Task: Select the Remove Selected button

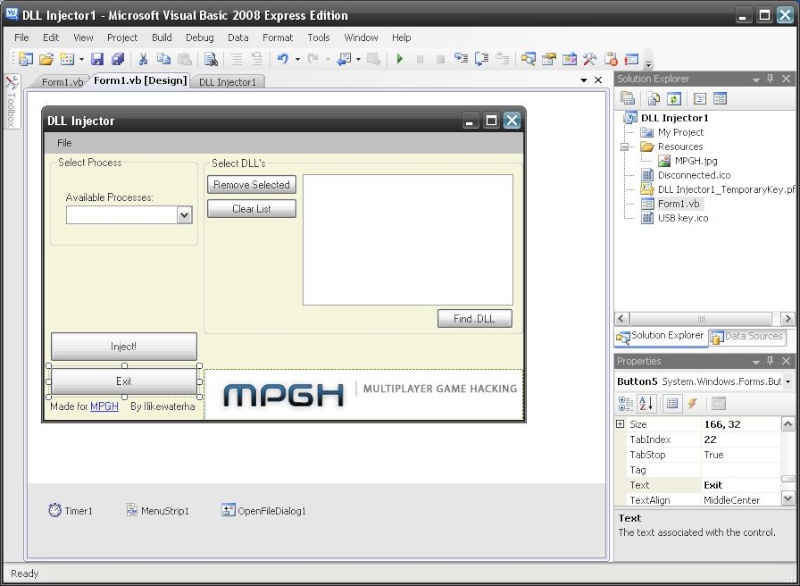Action: [252, 185]
